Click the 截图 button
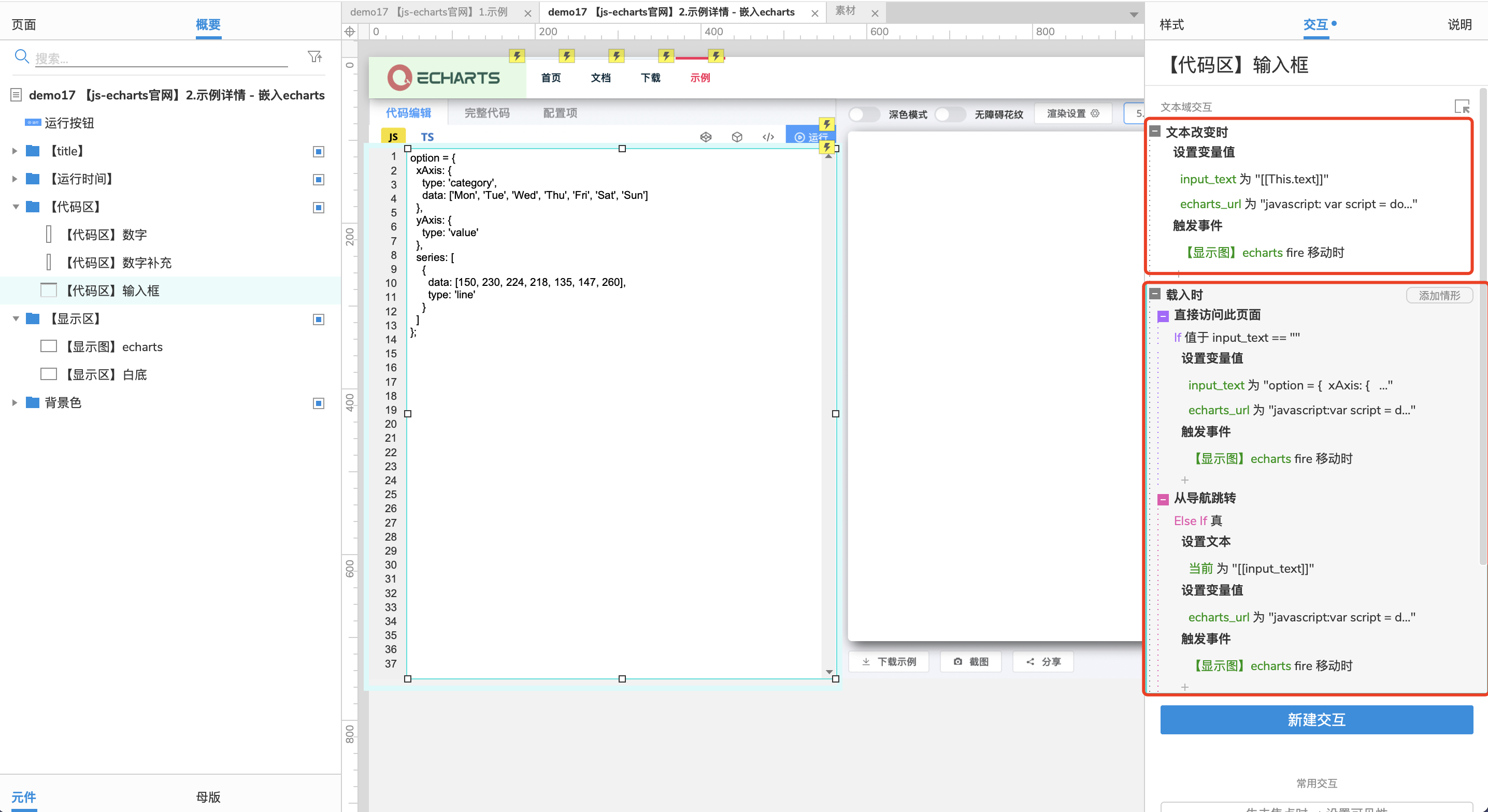This screenshot has width=1488, height=812. (x=971, y=661)
